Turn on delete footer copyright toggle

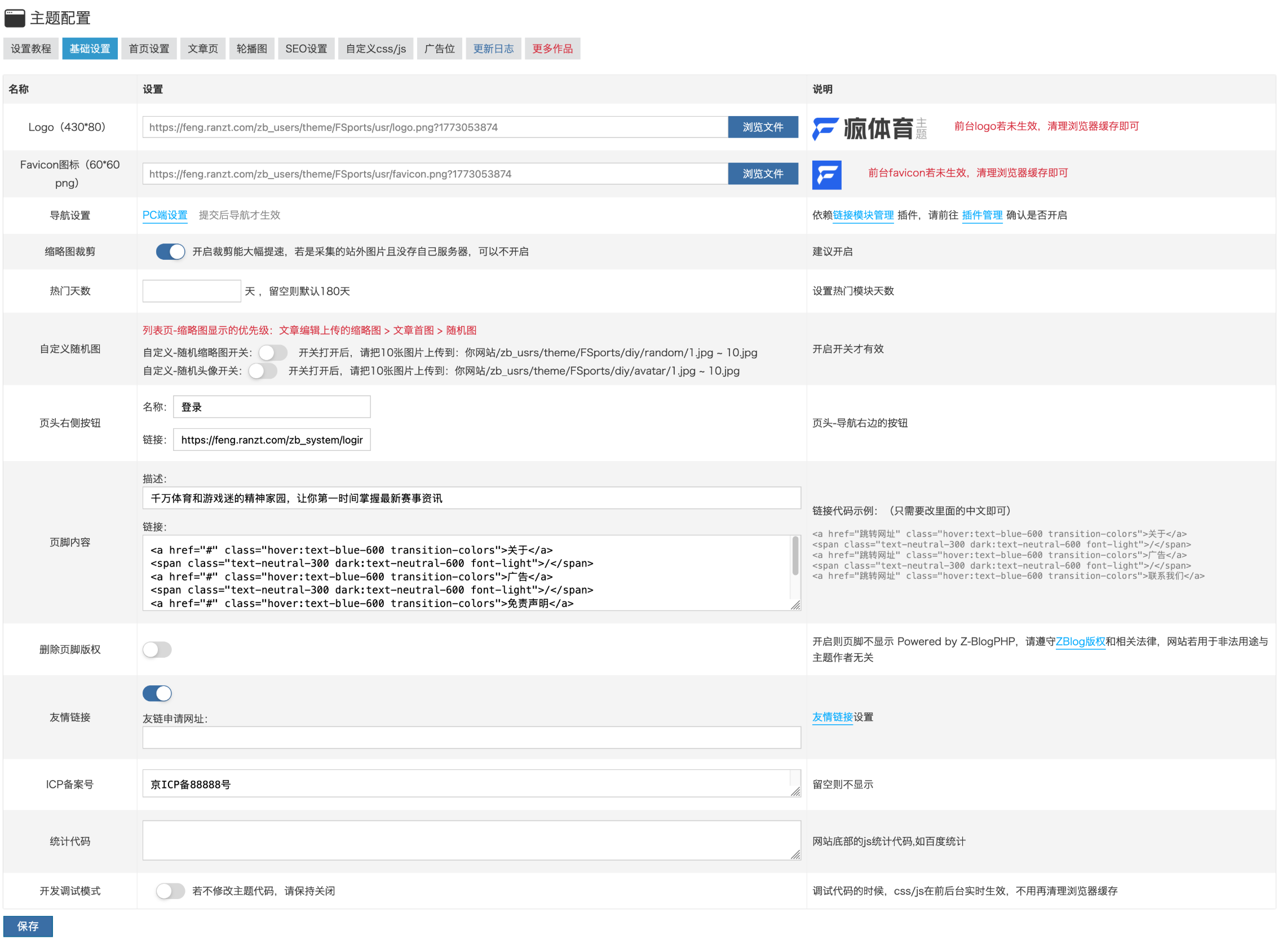coord(157,650)
